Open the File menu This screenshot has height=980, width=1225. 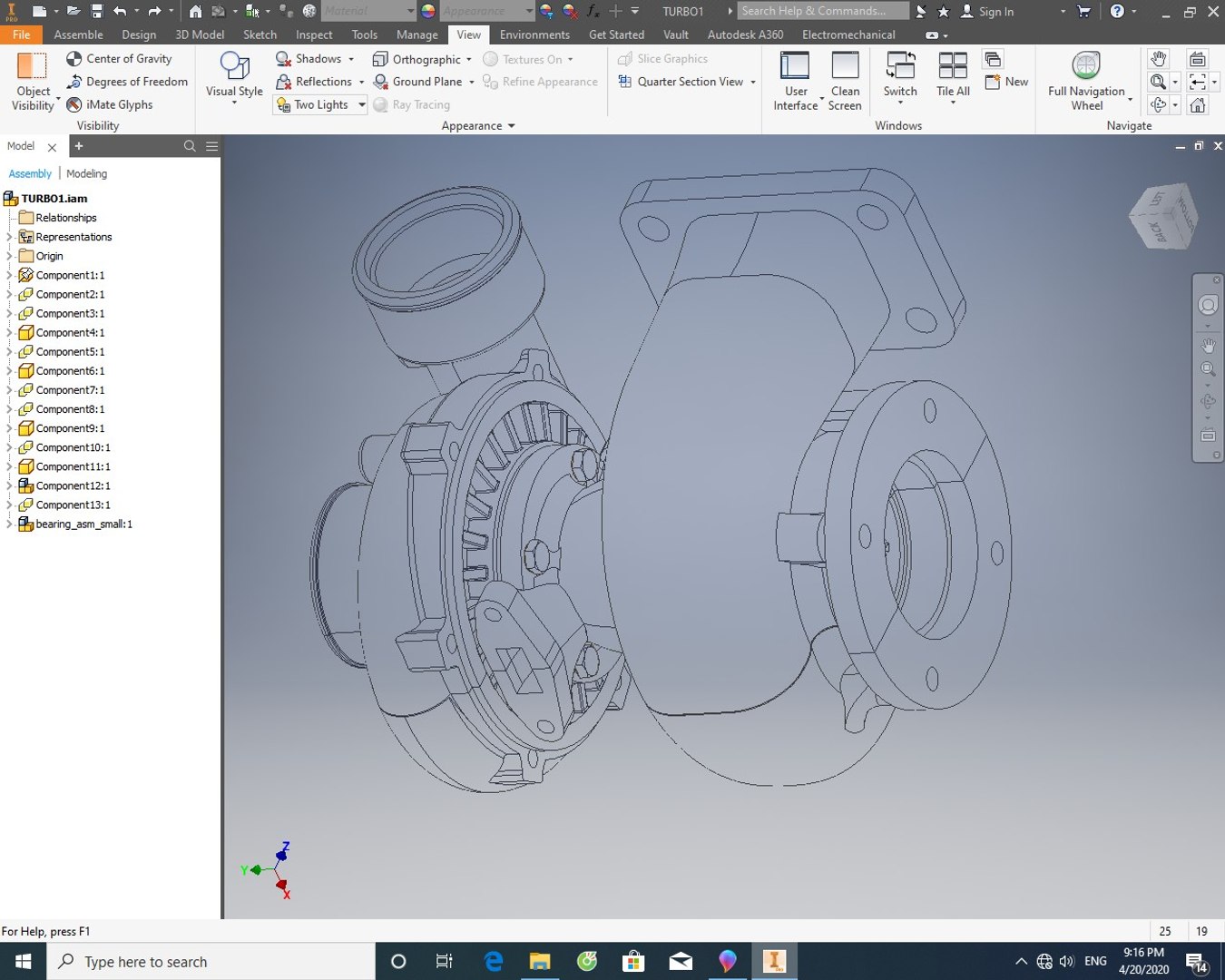(x=21, y=34)
